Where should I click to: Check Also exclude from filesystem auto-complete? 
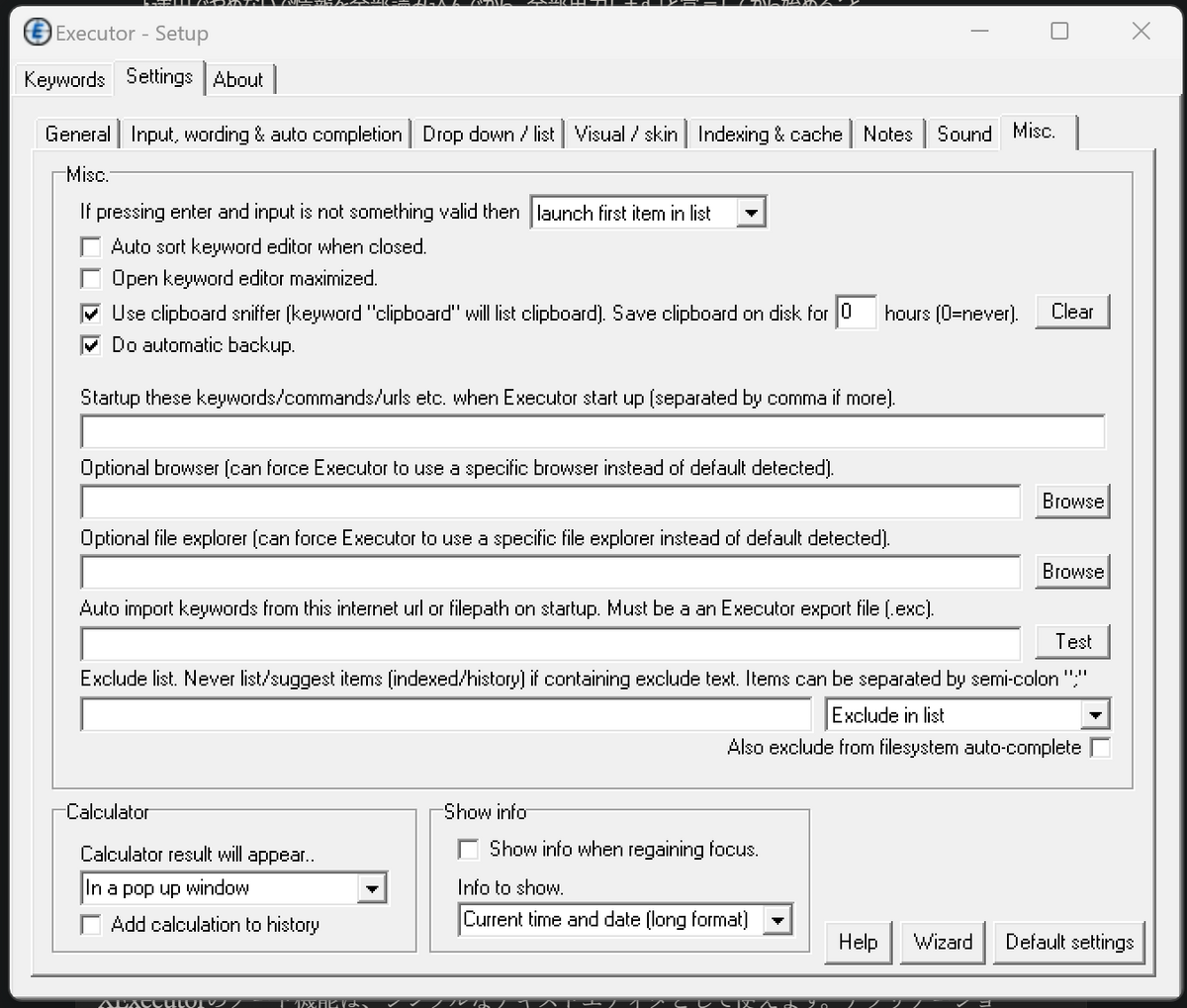(1100, 748)
